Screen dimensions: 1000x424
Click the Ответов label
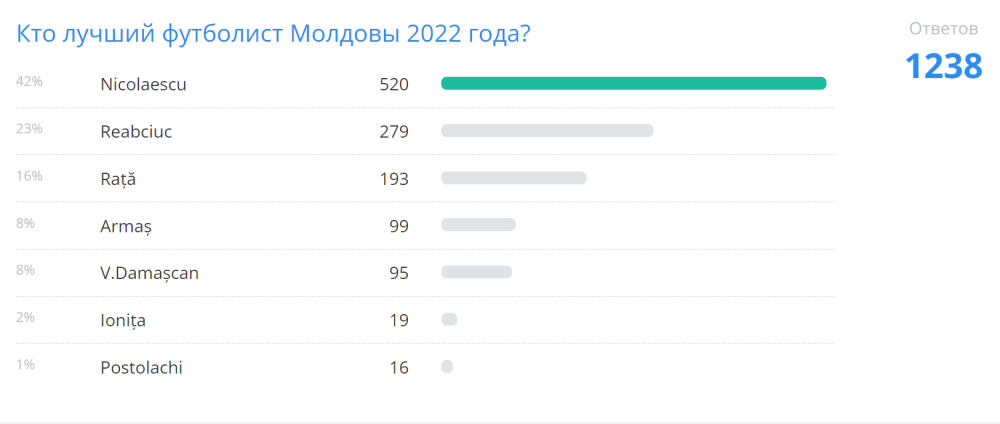(x=944, y=29)
